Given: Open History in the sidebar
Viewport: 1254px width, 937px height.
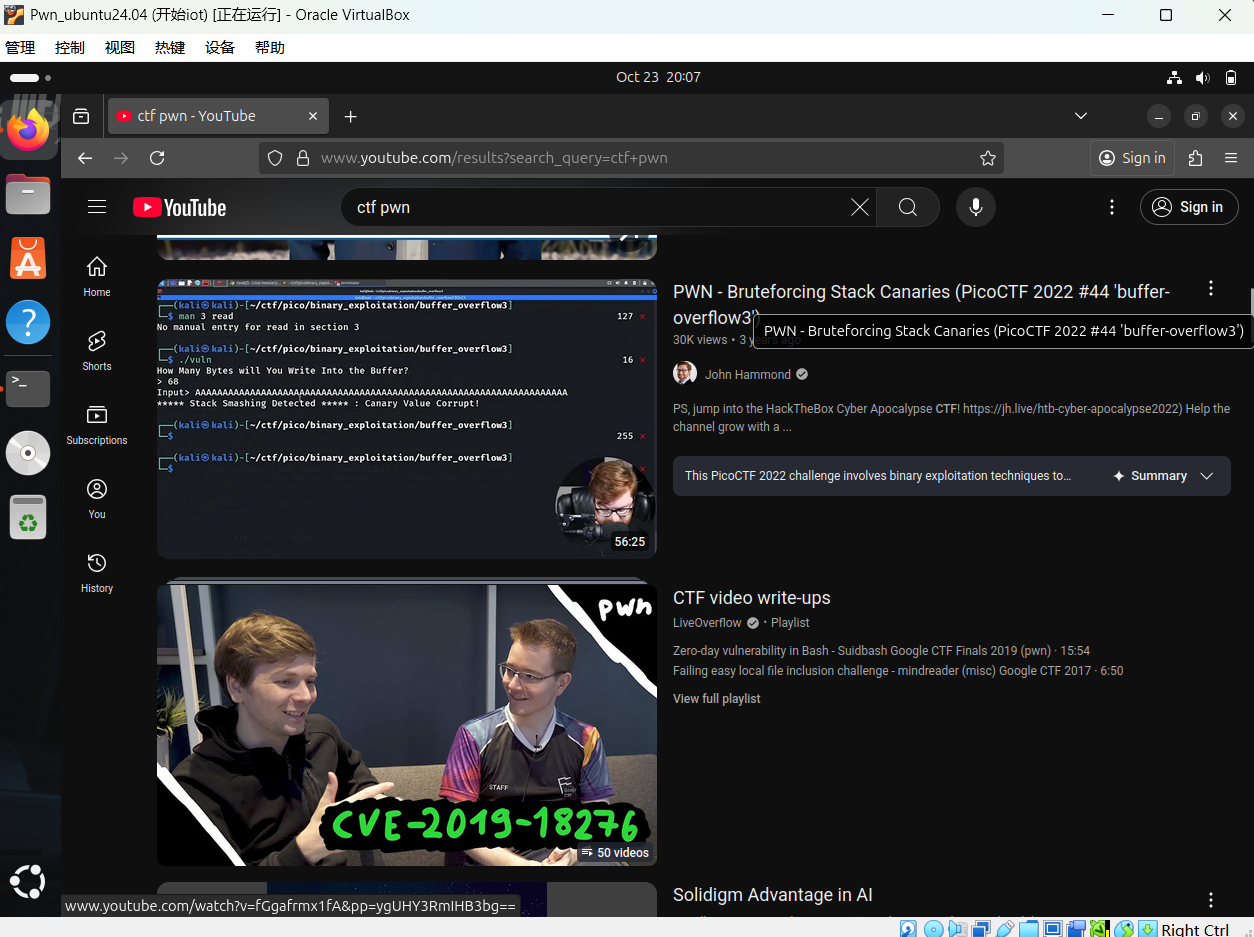Looking at the screenshot, I should 97,572.
